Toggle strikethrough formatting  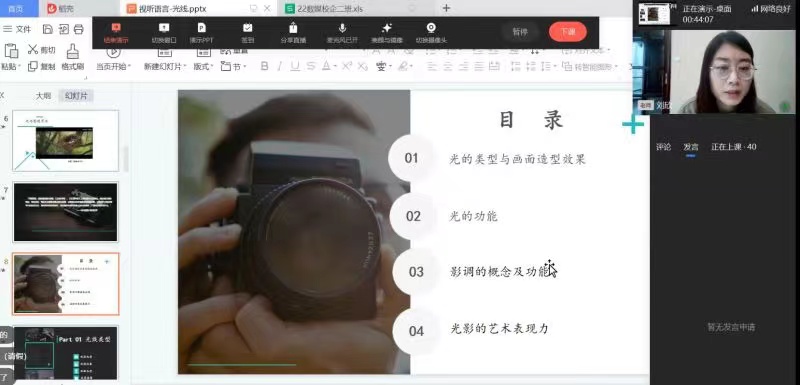[311, 66]
